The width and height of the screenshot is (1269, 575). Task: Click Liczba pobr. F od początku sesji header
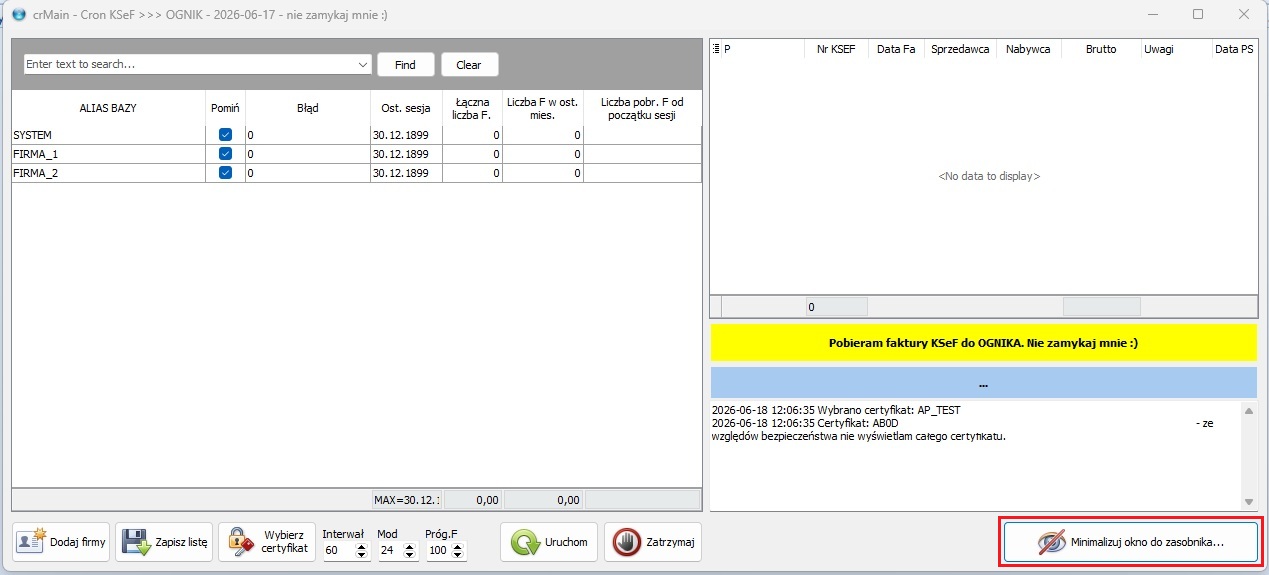coord(642,108)
